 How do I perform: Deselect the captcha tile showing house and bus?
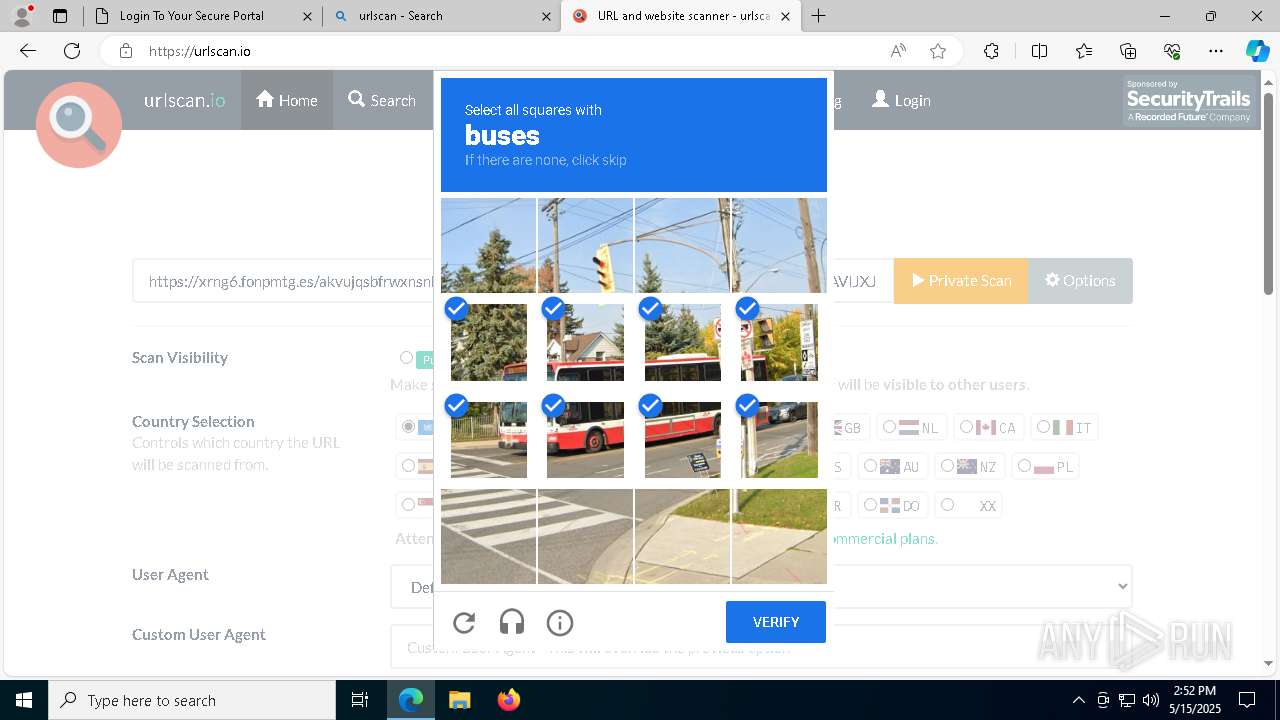coord(585,342)
